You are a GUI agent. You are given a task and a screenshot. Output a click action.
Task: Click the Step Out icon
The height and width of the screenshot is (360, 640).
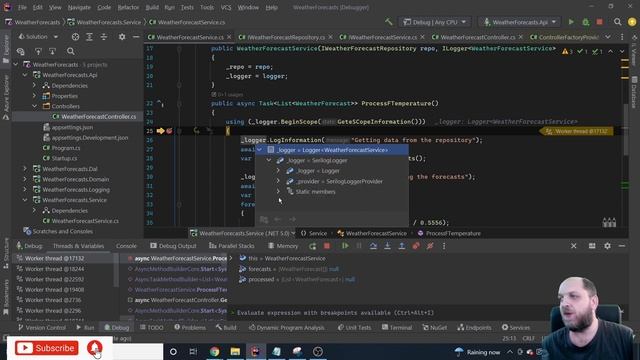pos(402,246)
